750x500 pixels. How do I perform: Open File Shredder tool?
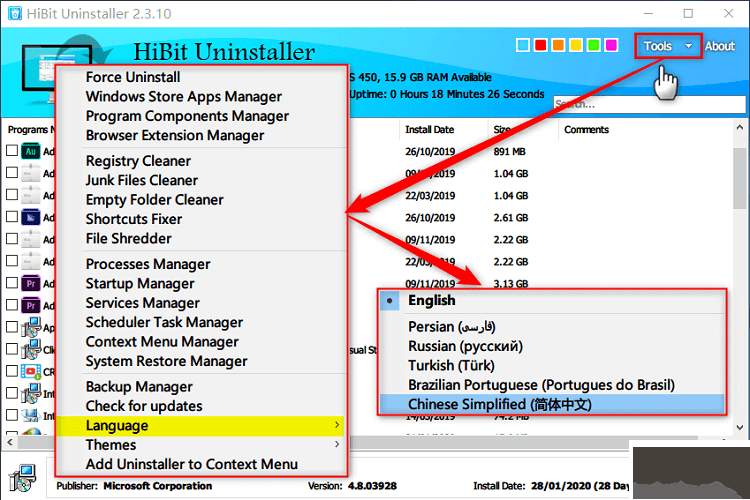129,238
